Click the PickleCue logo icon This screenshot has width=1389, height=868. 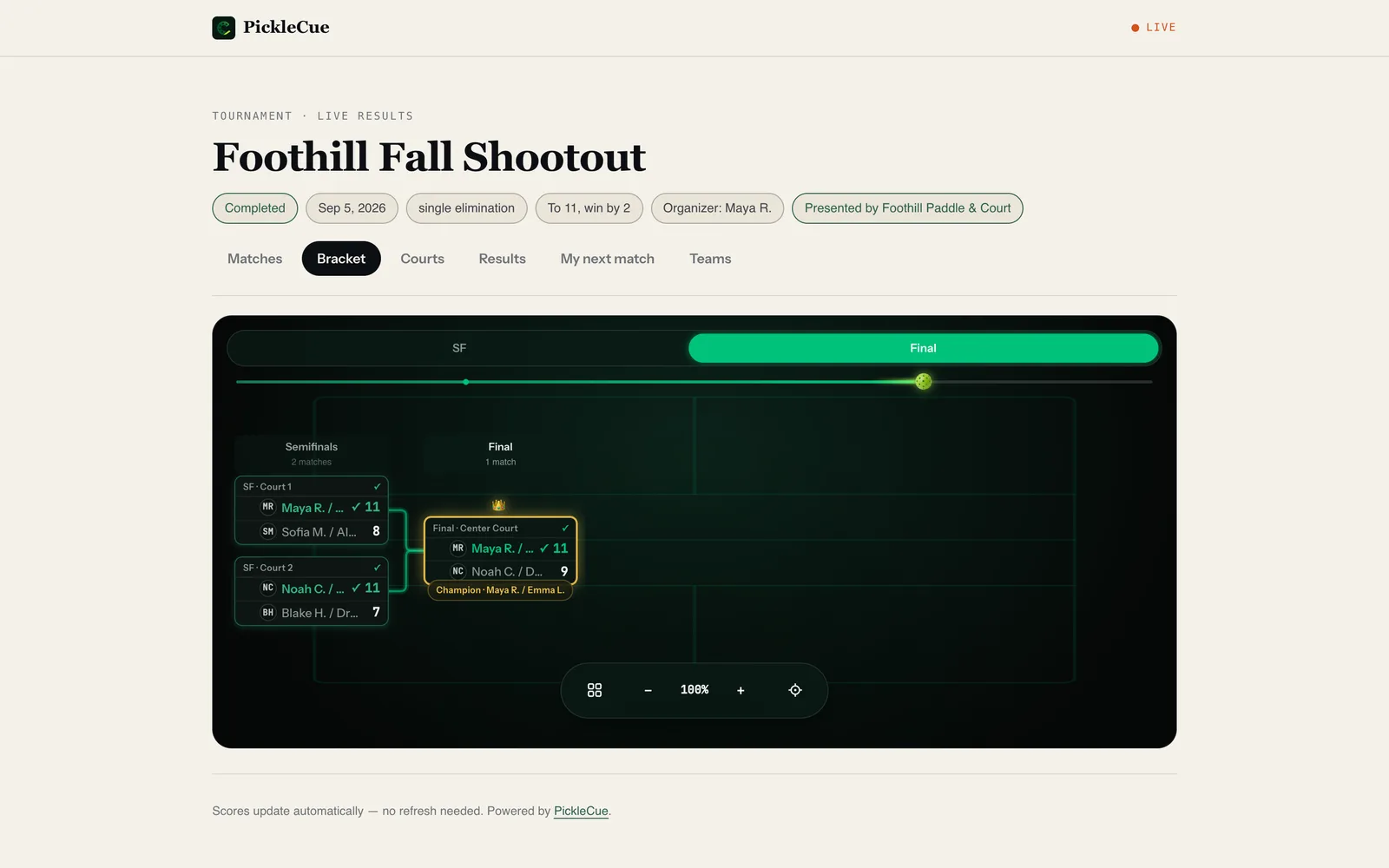click(x=223, y=28)
